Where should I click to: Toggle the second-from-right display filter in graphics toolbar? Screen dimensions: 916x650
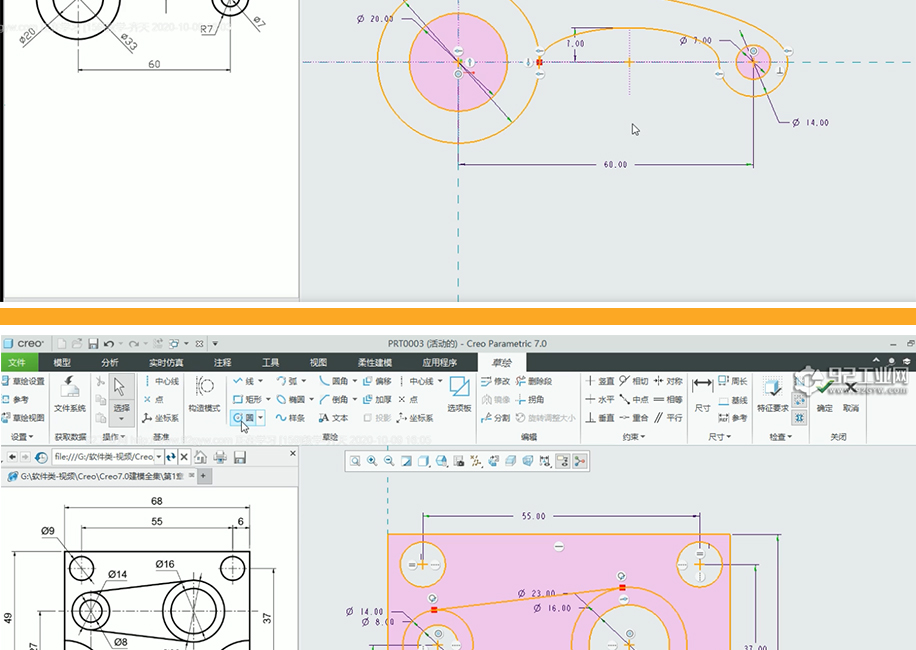tap(563, 461)
